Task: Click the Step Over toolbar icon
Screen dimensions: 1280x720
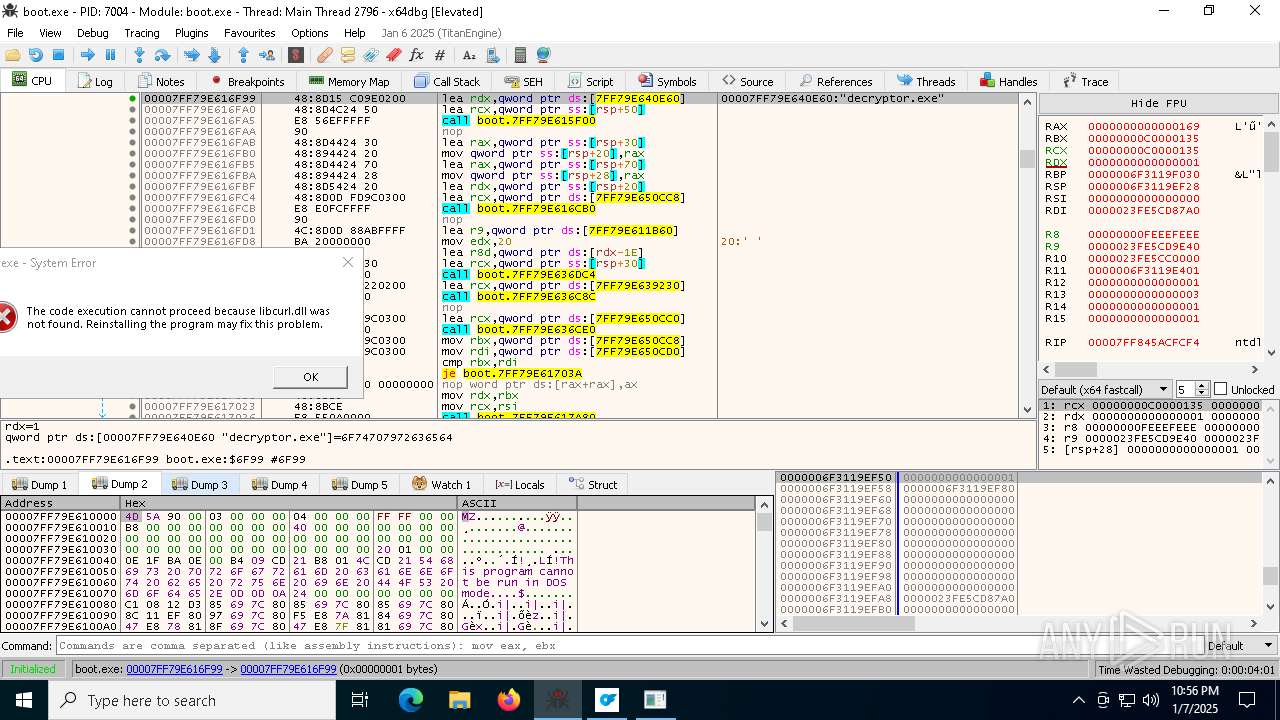Action: coord(162,55)
